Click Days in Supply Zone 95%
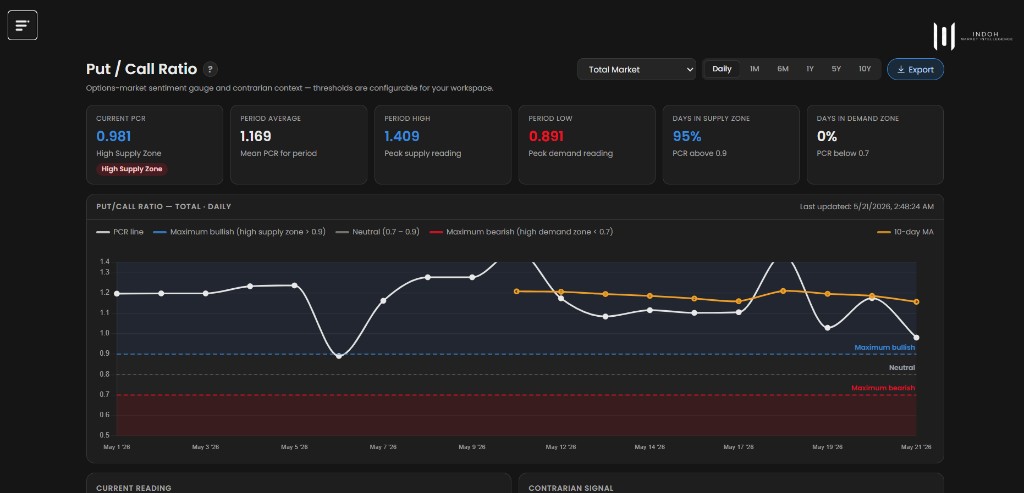This screenshot has height=493, width=1024. pos(687,136)
